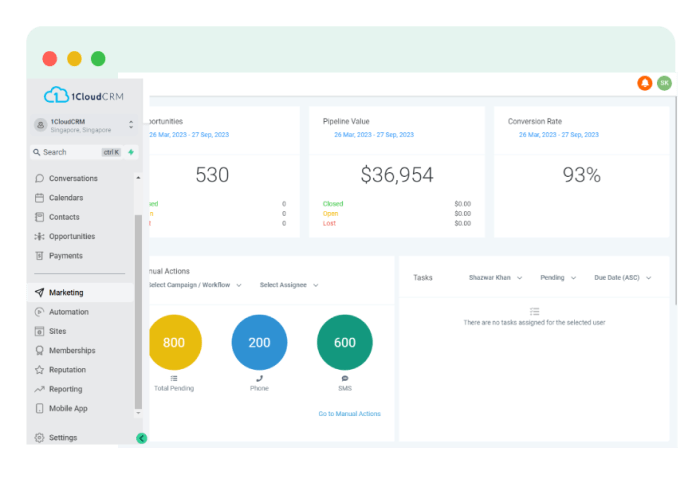700x479 pixels.
Task: Collapse sidebar with green arrow button
Action: pos(142,438)
